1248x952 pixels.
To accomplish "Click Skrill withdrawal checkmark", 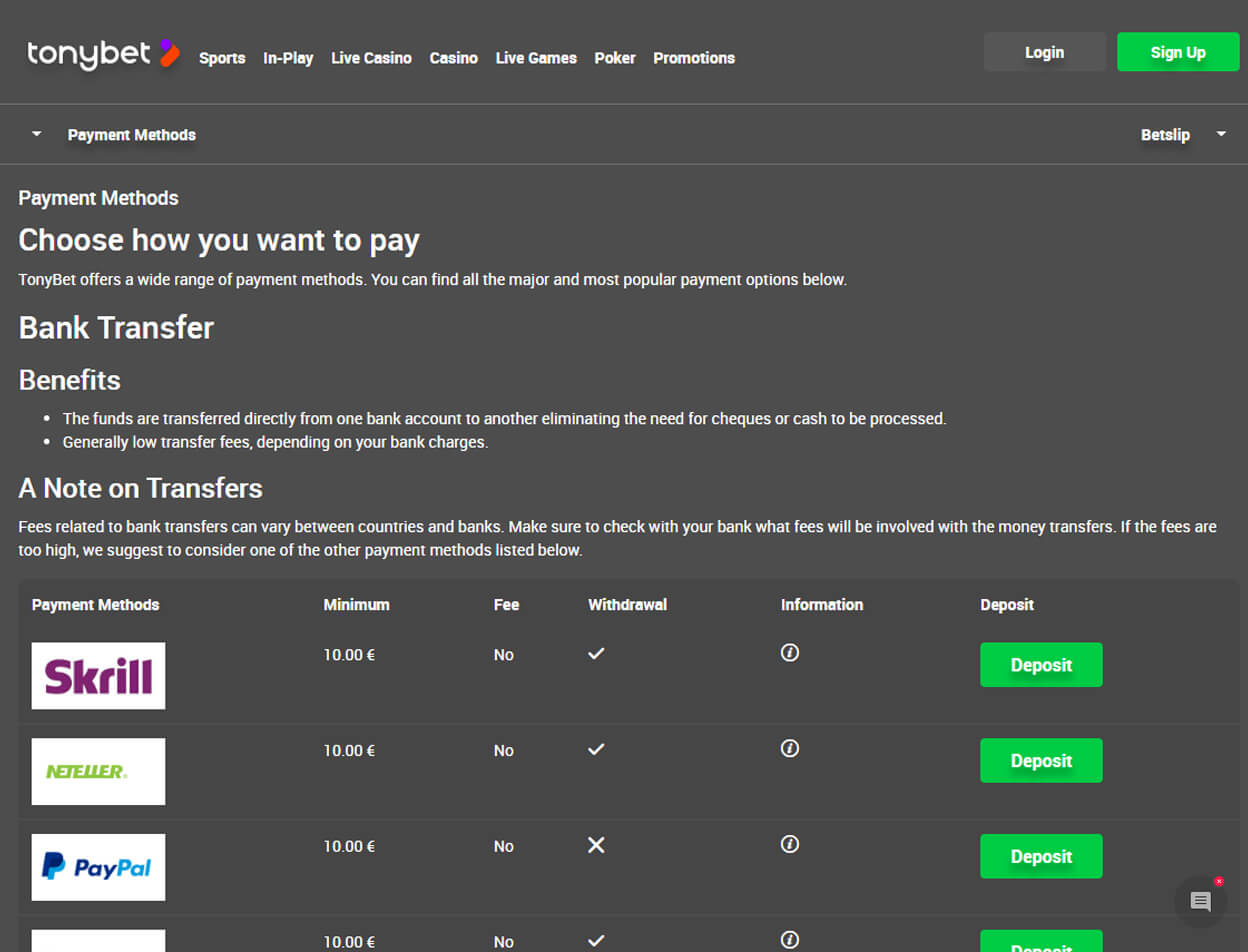I will pos(596,653).
